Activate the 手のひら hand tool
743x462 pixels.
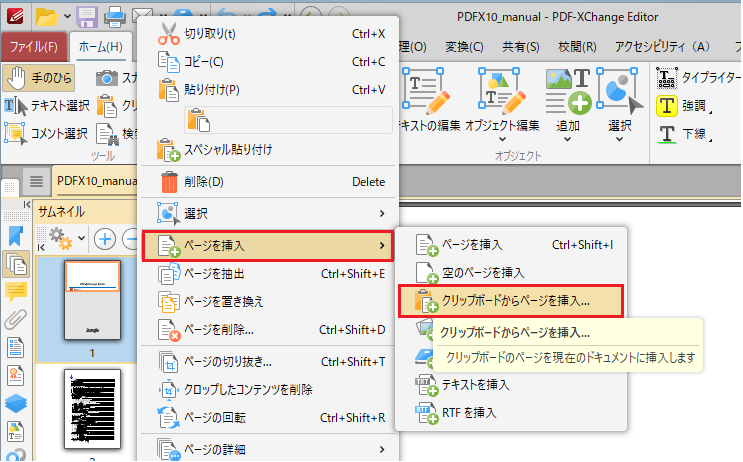click(39, 78)
